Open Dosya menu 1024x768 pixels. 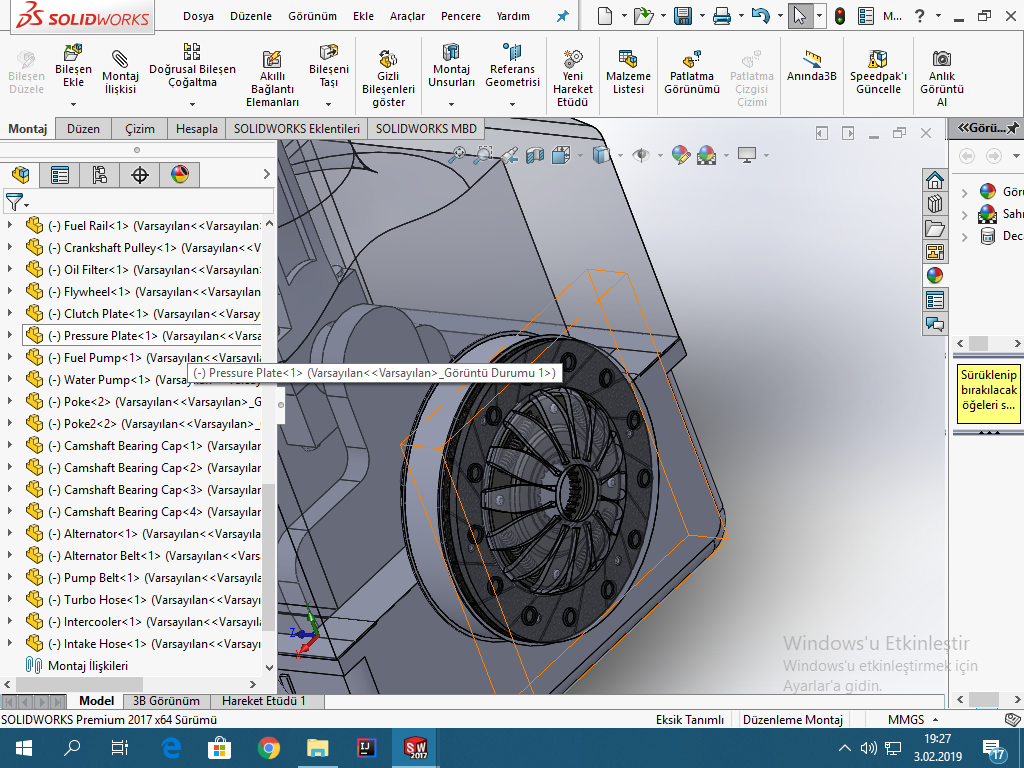[198, 16]
